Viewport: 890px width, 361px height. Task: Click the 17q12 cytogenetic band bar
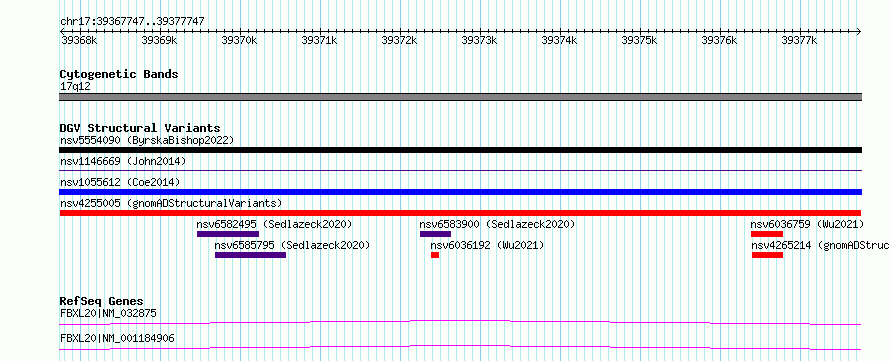click(460, 97)
